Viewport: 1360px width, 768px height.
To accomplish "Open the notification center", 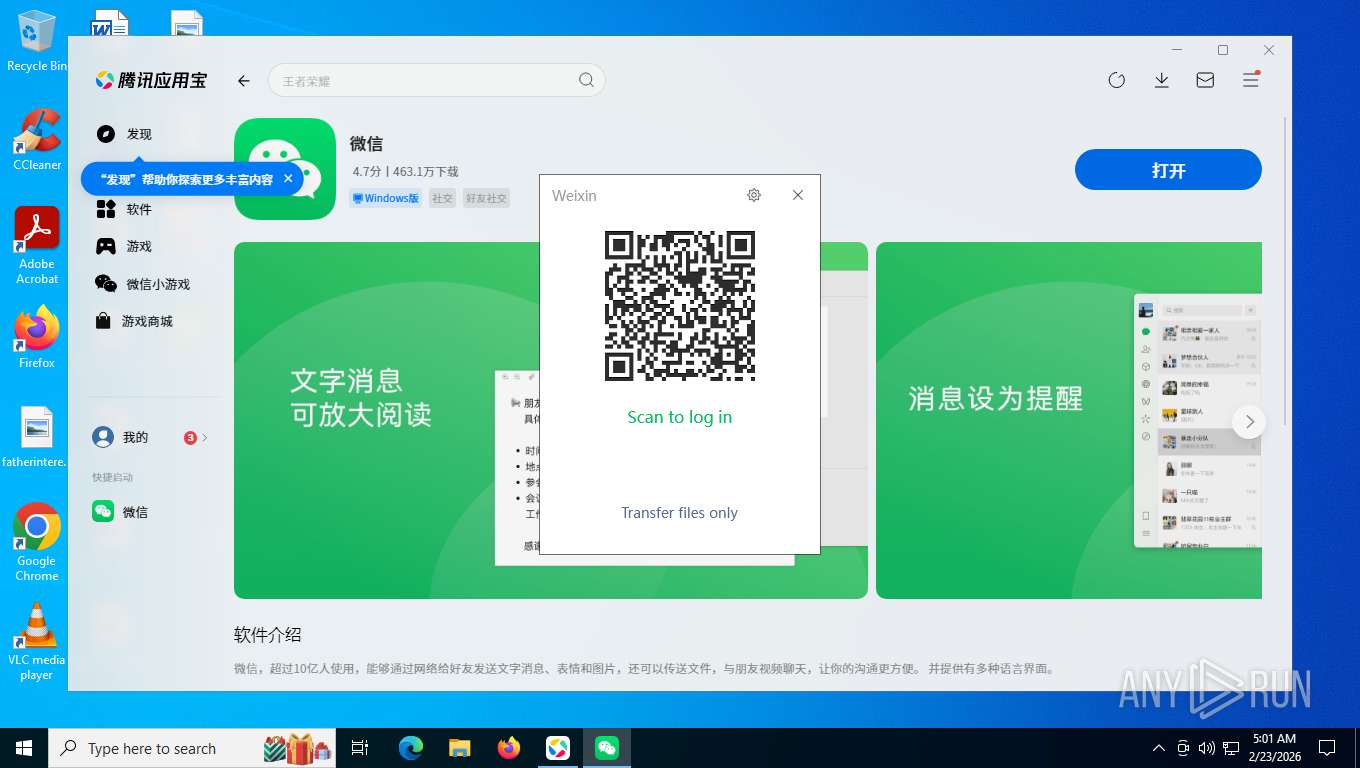I will pyautogui.click(x=1327, y=748).
